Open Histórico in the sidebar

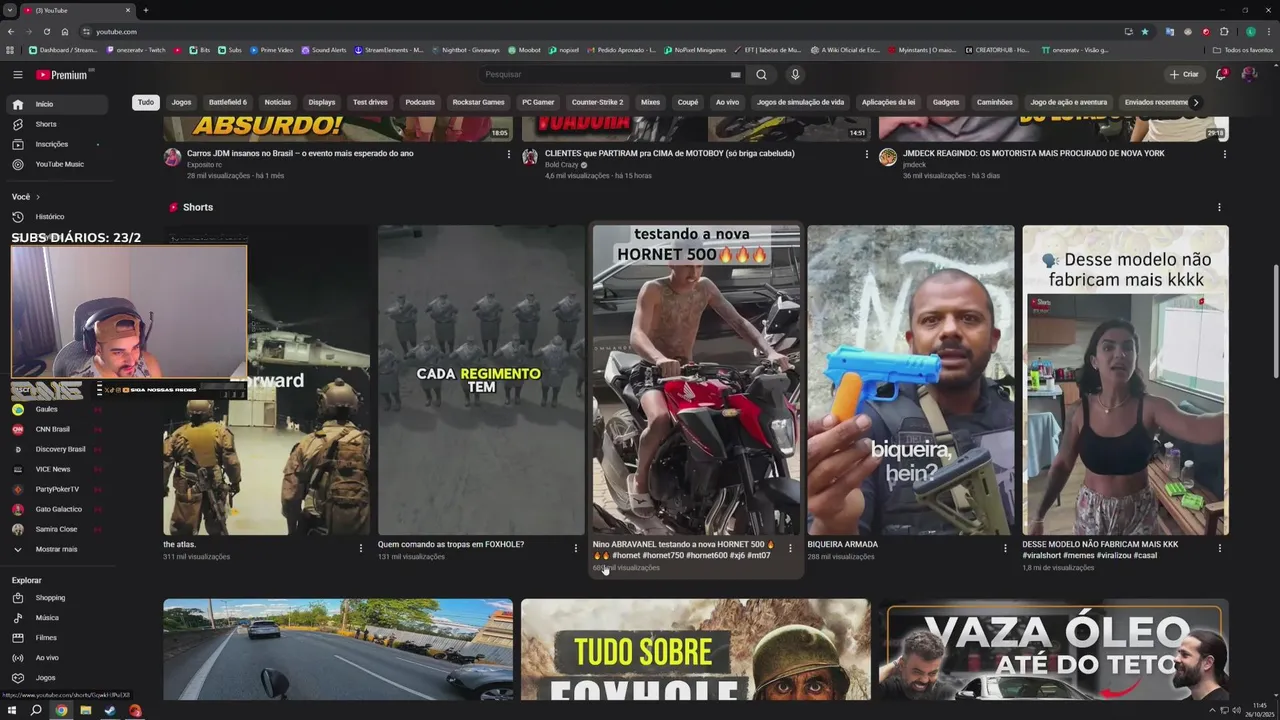click(x=55, y=216)
